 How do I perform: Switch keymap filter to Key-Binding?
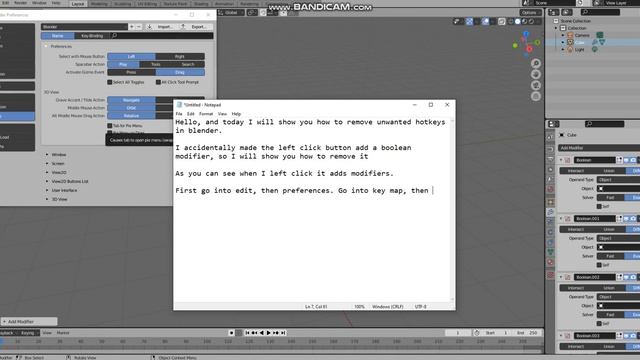point(92,36)
